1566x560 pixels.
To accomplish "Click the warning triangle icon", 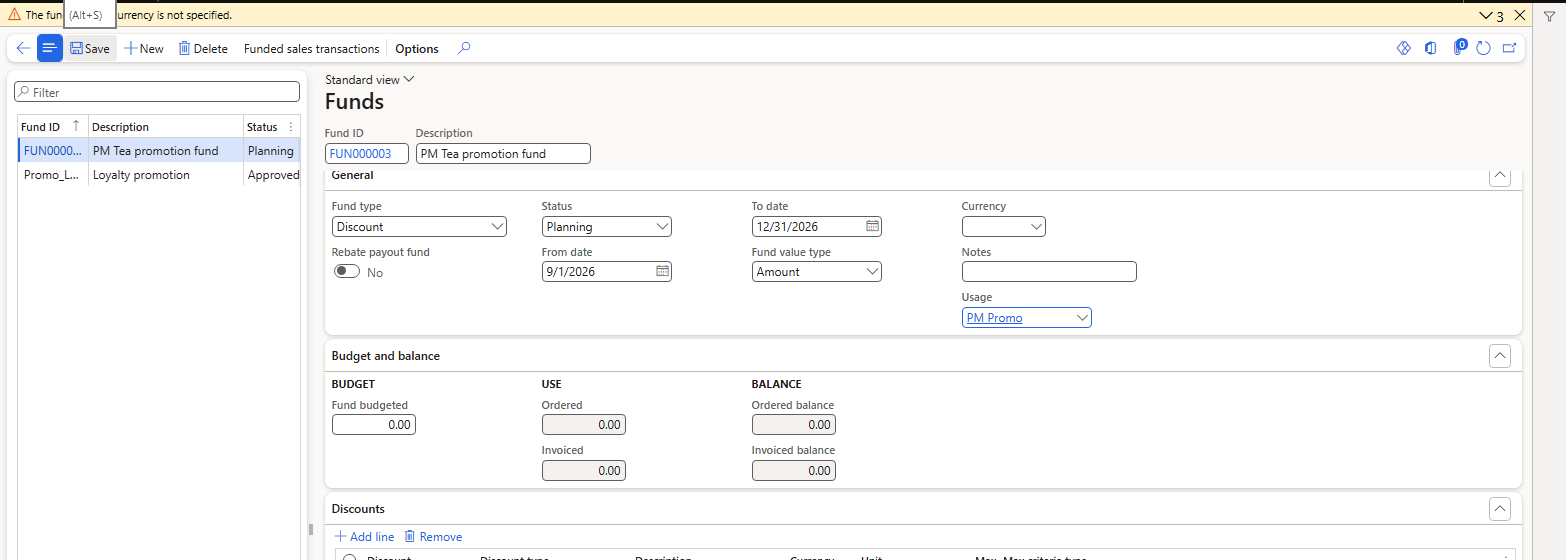I will coord(14,15).
